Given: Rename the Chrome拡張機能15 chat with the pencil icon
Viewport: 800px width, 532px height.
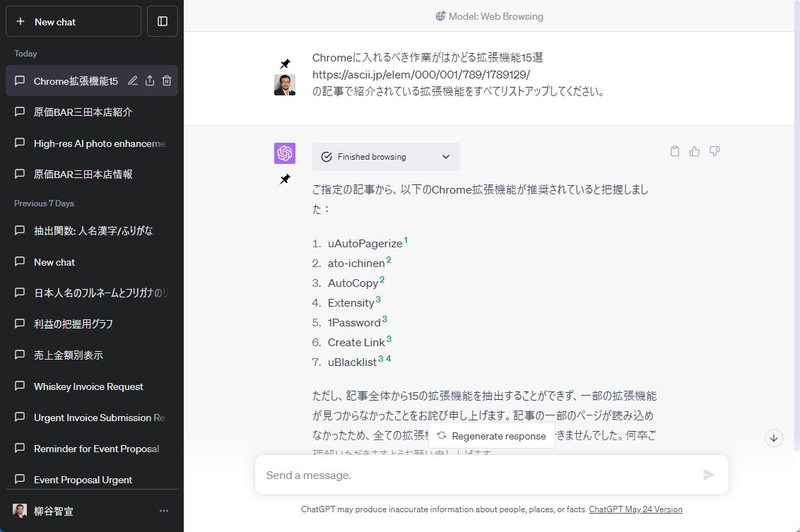Looking at the screenshot, I should click(133, 81).
